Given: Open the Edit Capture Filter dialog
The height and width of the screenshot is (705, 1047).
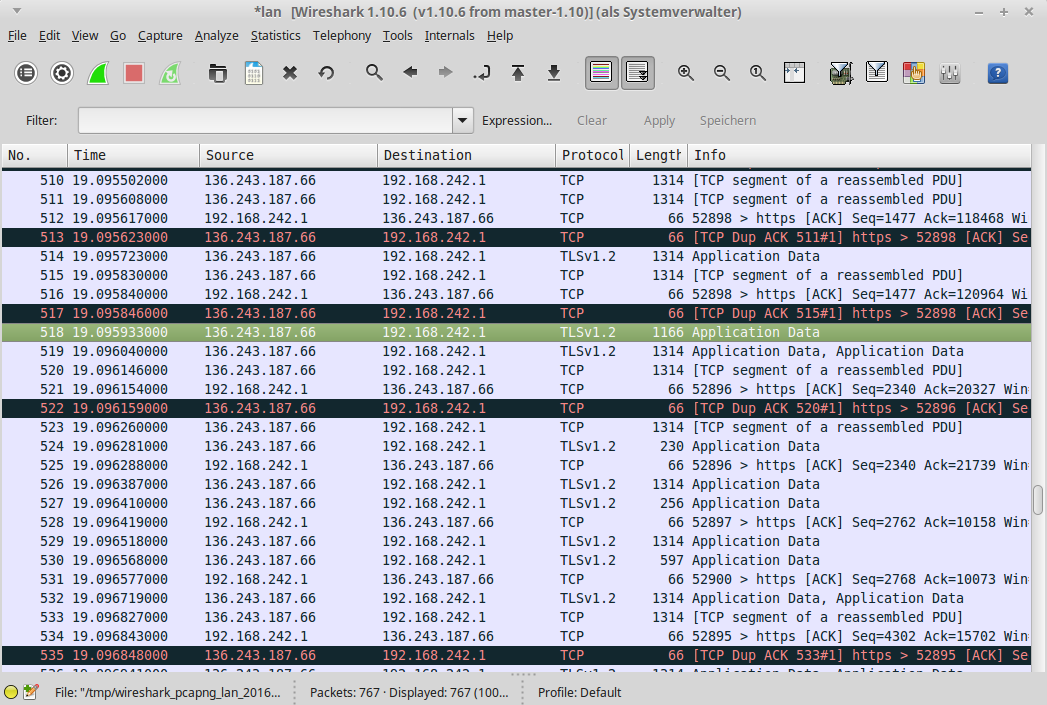Looking at the screenshot, I should click(x=841, y=72).
